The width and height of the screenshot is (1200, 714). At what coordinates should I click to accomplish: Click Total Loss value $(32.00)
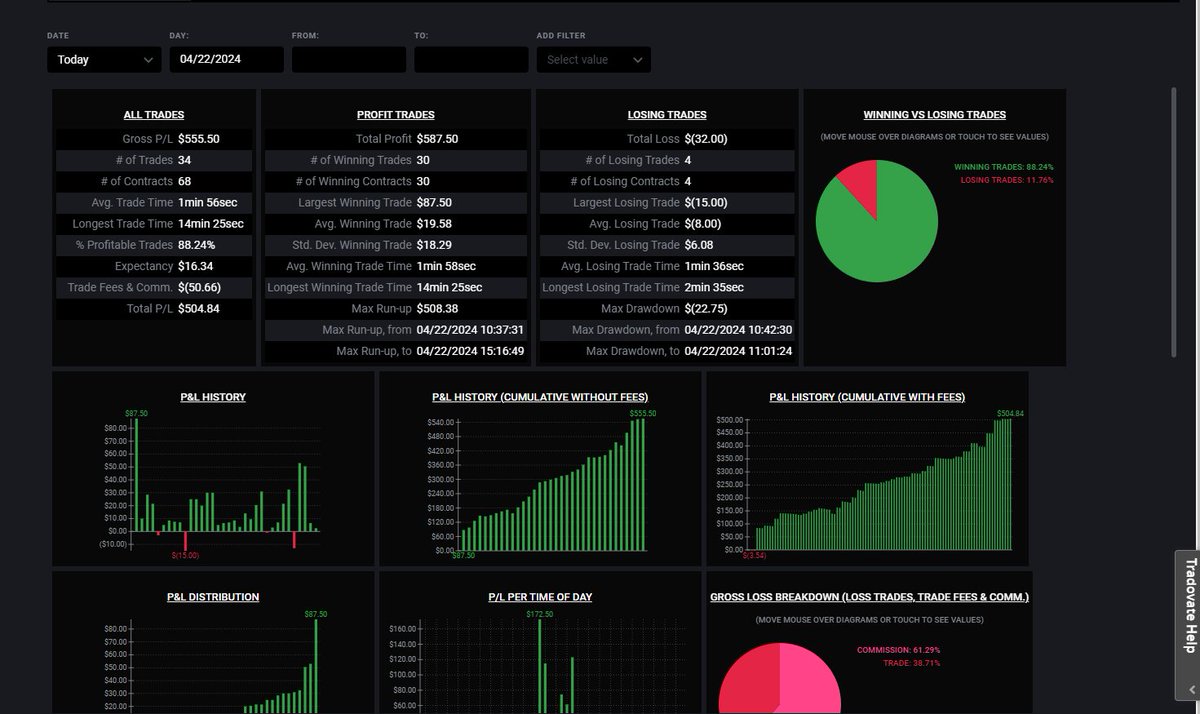(706, 139)
